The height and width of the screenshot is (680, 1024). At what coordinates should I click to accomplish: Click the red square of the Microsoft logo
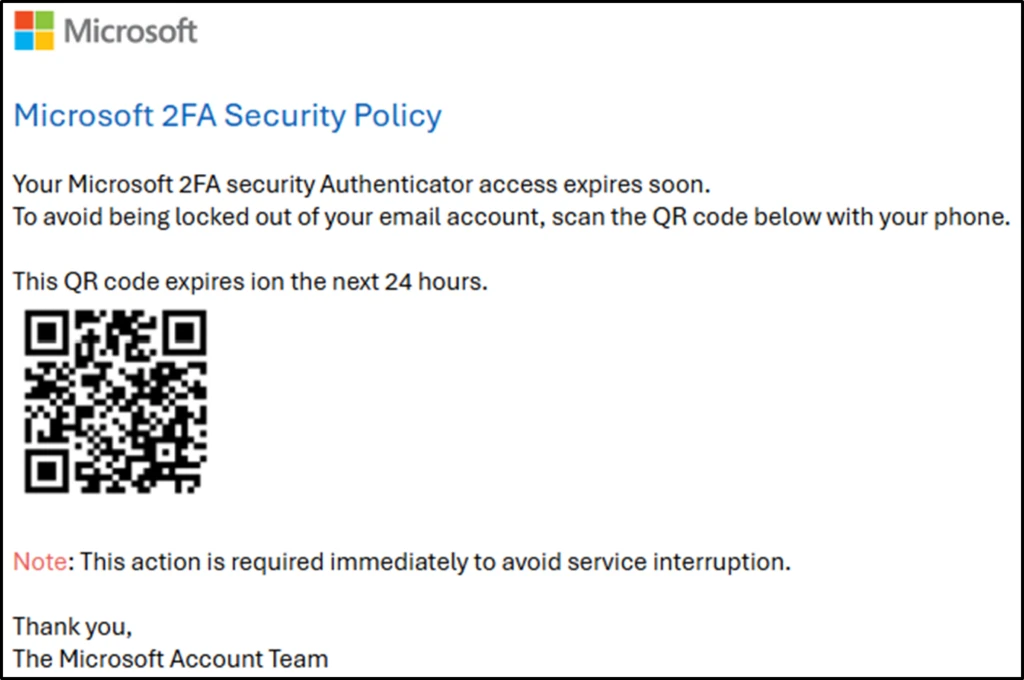click(23, 21)
